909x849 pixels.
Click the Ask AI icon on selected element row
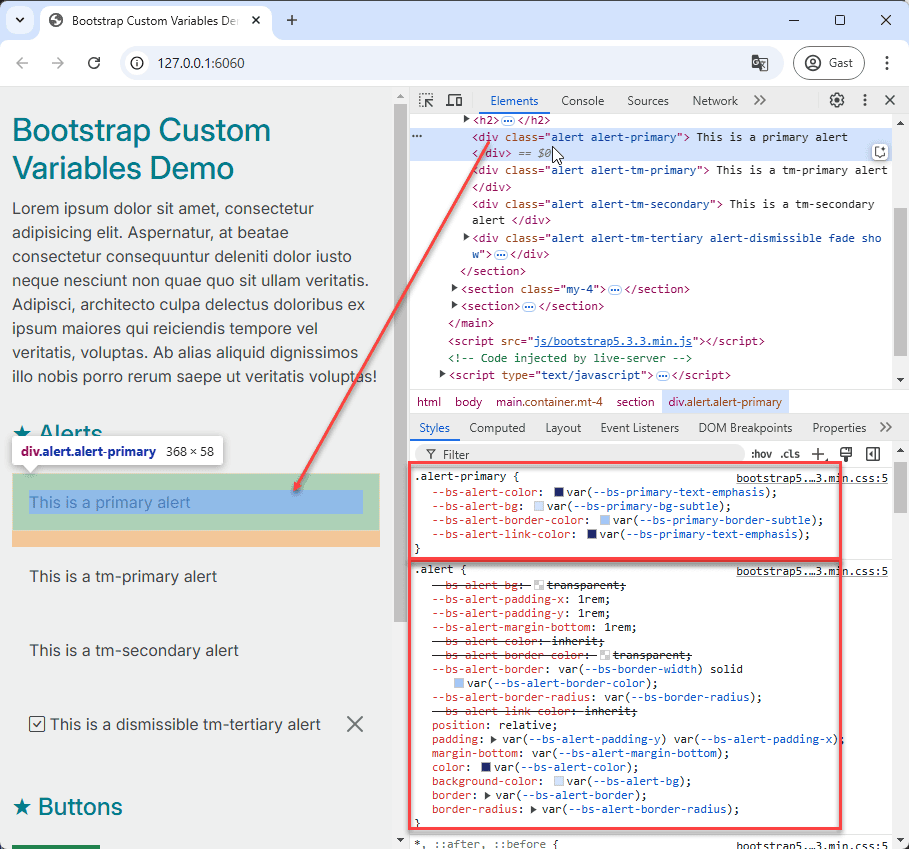pyautogui.click(x=879, y=152)
